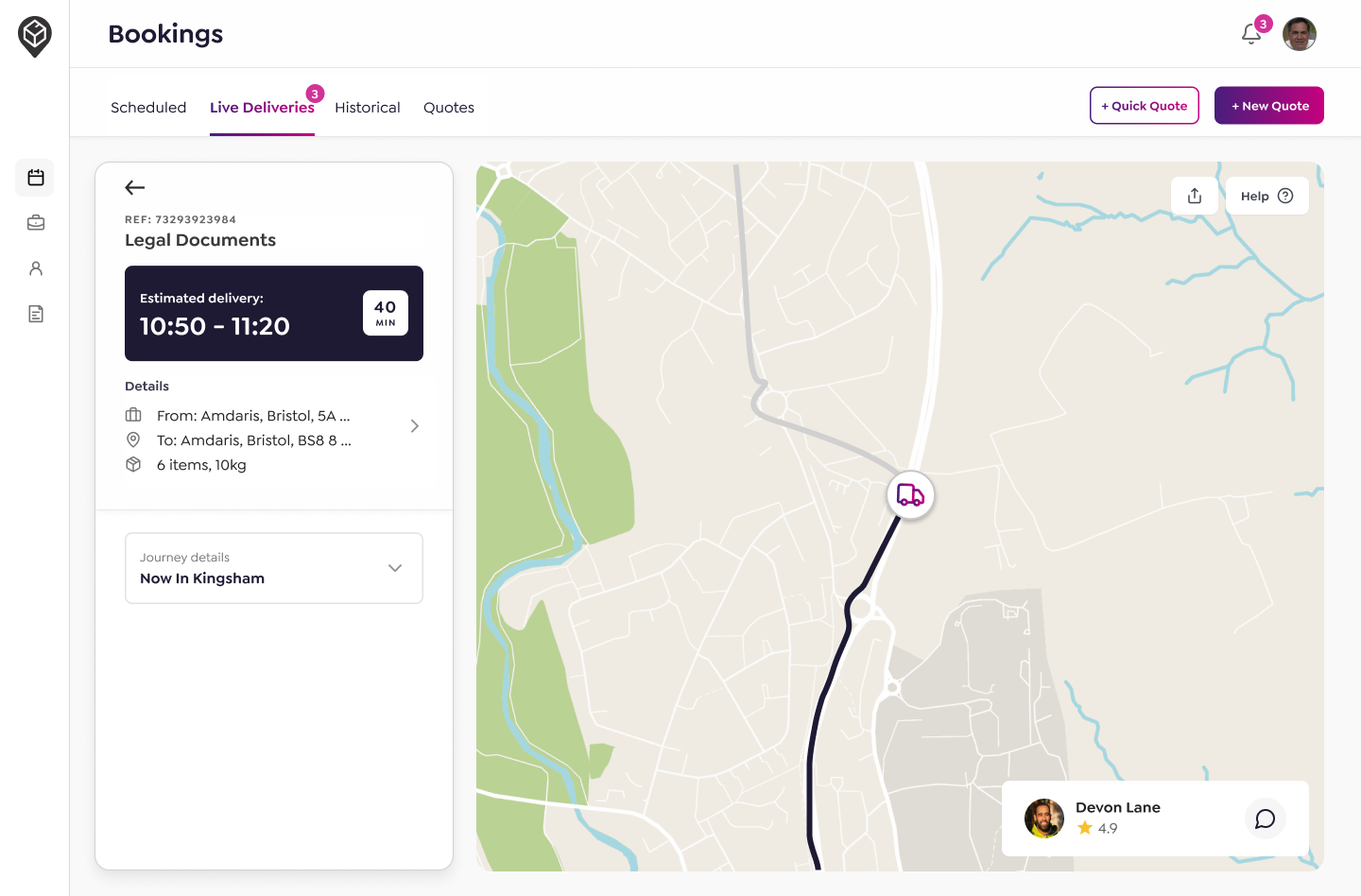The width and height of the screenshot is (1361, 896).
Task: Go back using the left arrow
Action: pos(135,187)
